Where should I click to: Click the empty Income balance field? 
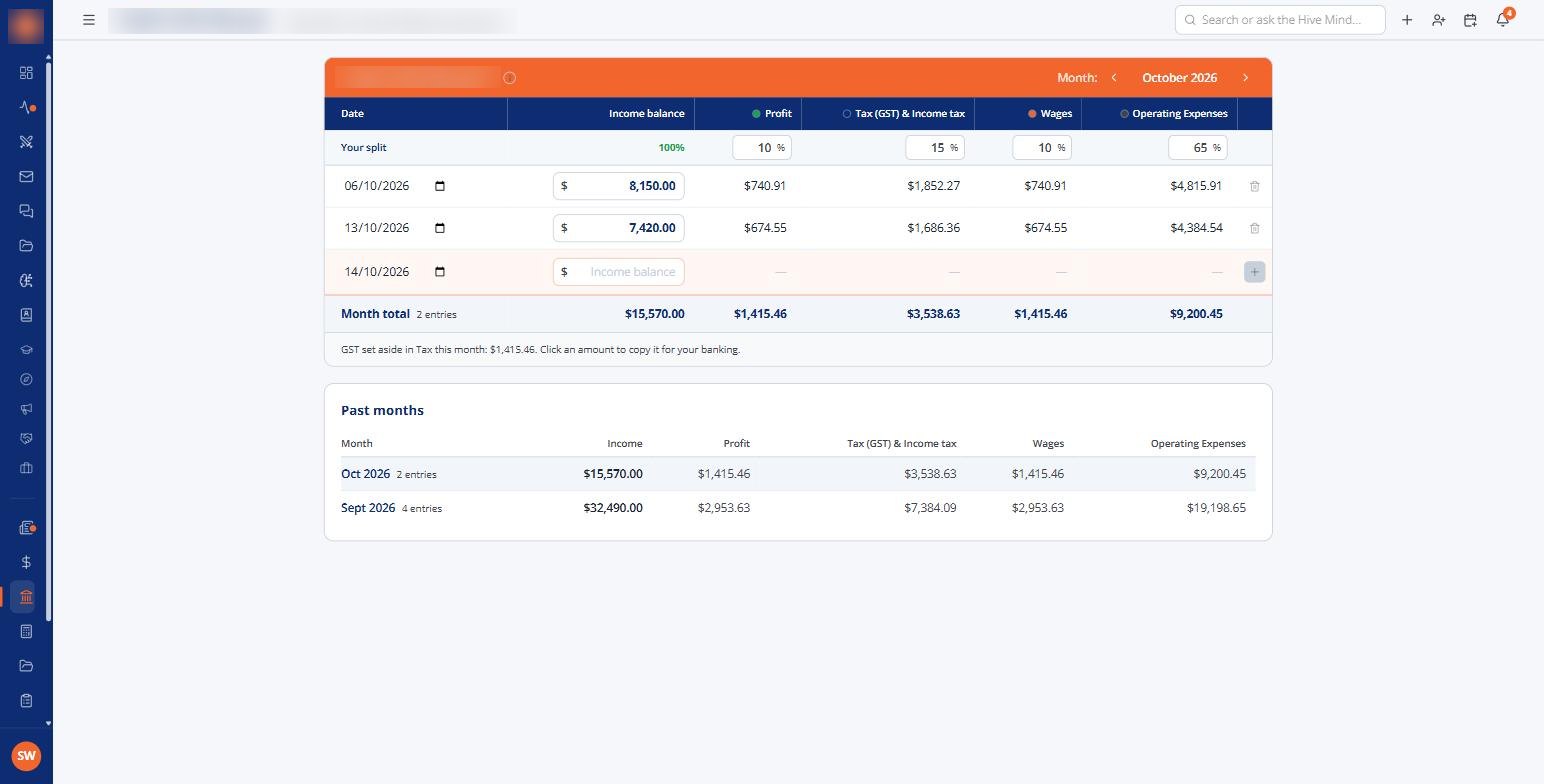coord(619,272)
